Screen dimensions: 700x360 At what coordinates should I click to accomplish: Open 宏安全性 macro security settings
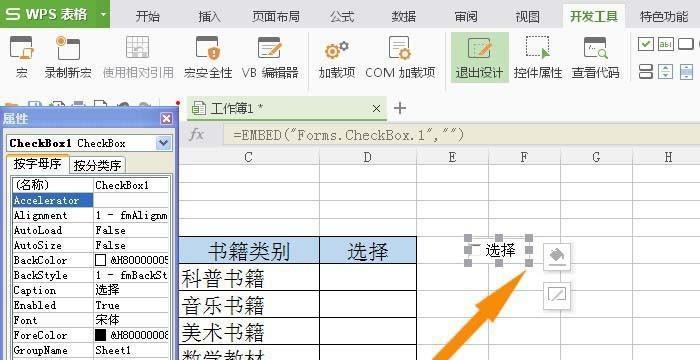point(208,58)
